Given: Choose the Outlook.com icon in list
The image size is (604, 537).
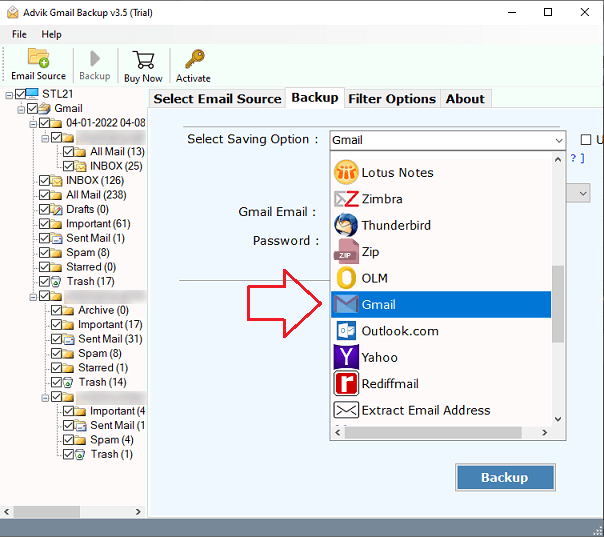Looking at the screenshot, I should coord(346,331).
